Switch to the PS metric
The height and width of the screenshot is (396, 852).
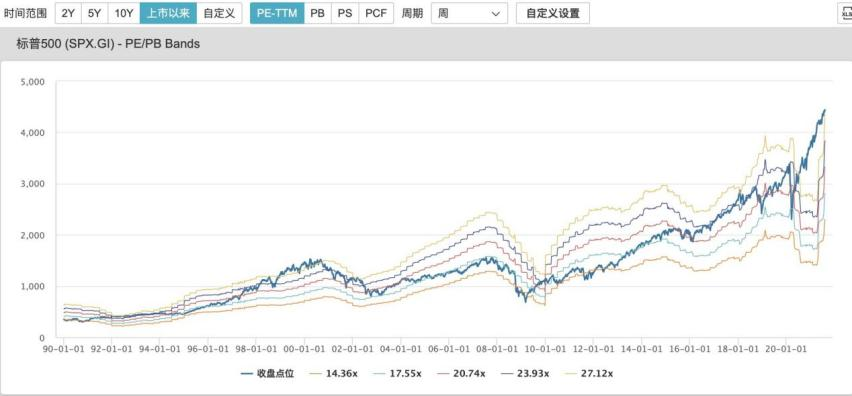coord(345,13)
